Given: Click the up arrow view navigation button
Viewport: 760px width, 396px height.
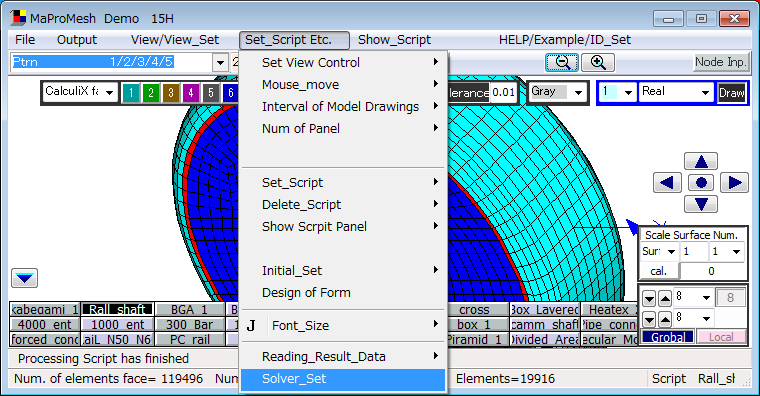Looking at the screenshot, I should 701,161.
